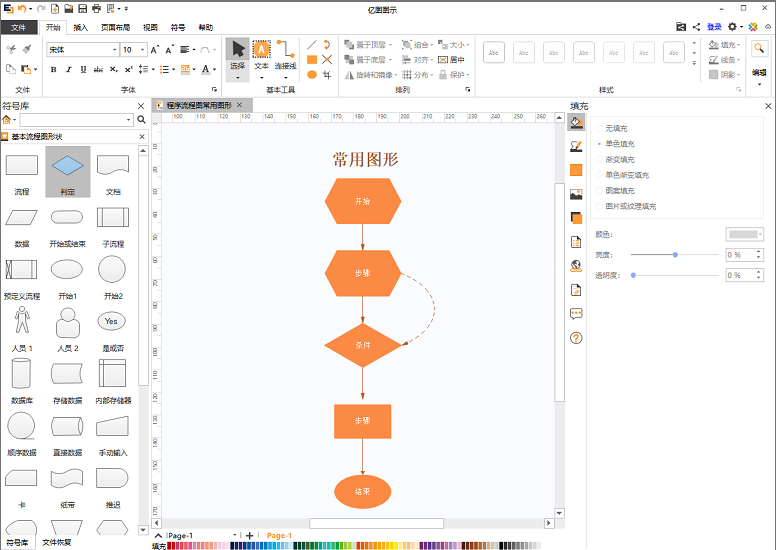Adjust the brightness slider handle
Screen dimensions: 776x550
click(x=675, y=254)
